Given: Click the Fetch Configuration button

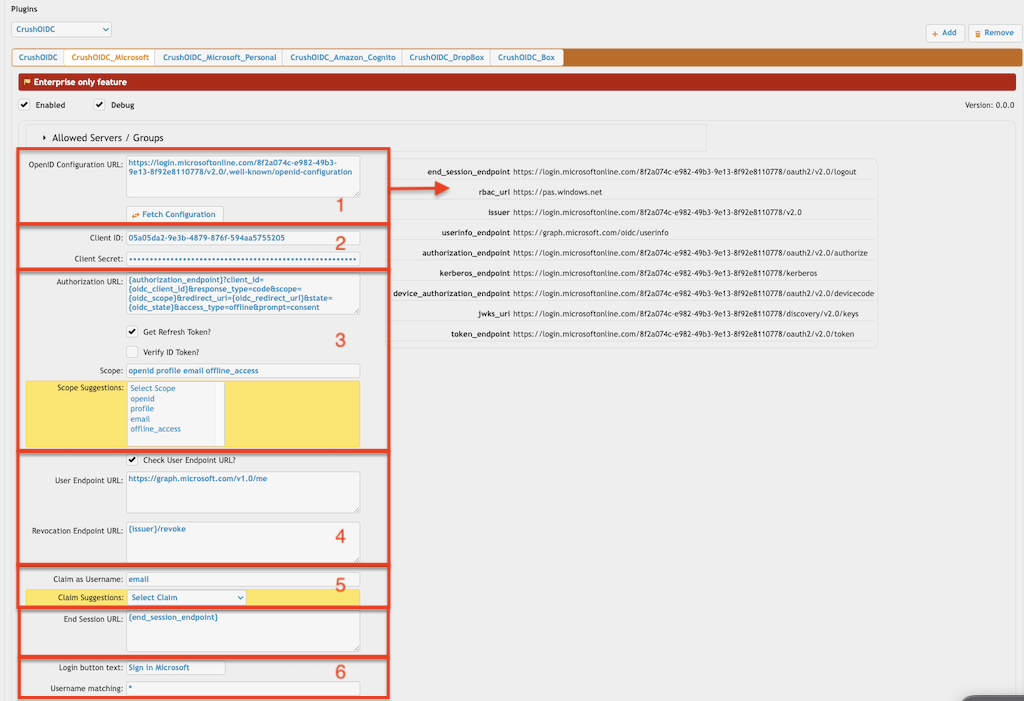Looking at the screenshot, I should tap(174, 214).
